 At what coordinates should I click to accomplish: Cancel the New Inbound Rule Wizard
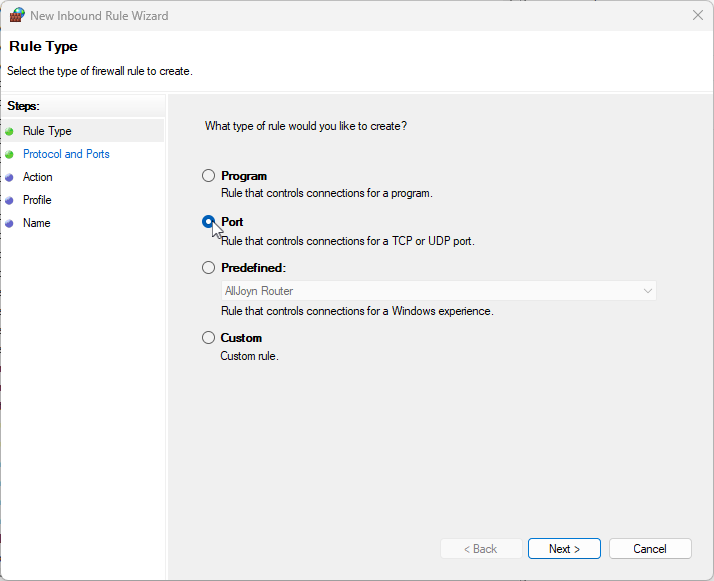click(650, 549)
